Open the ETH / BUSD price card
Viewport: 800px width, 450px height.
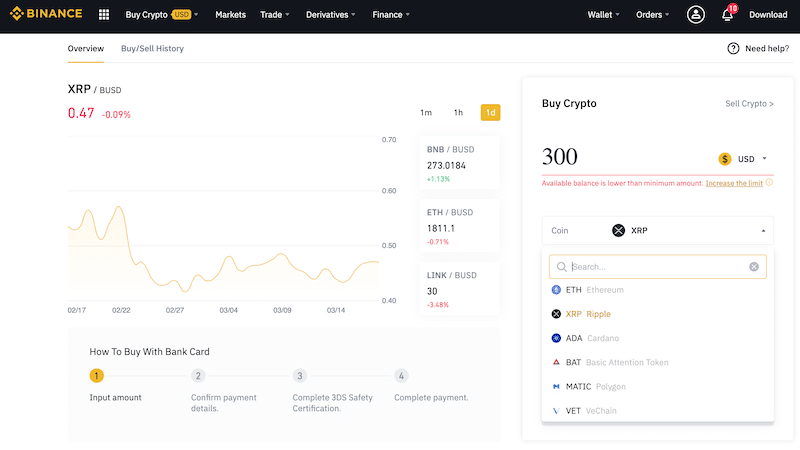[459, 226]
